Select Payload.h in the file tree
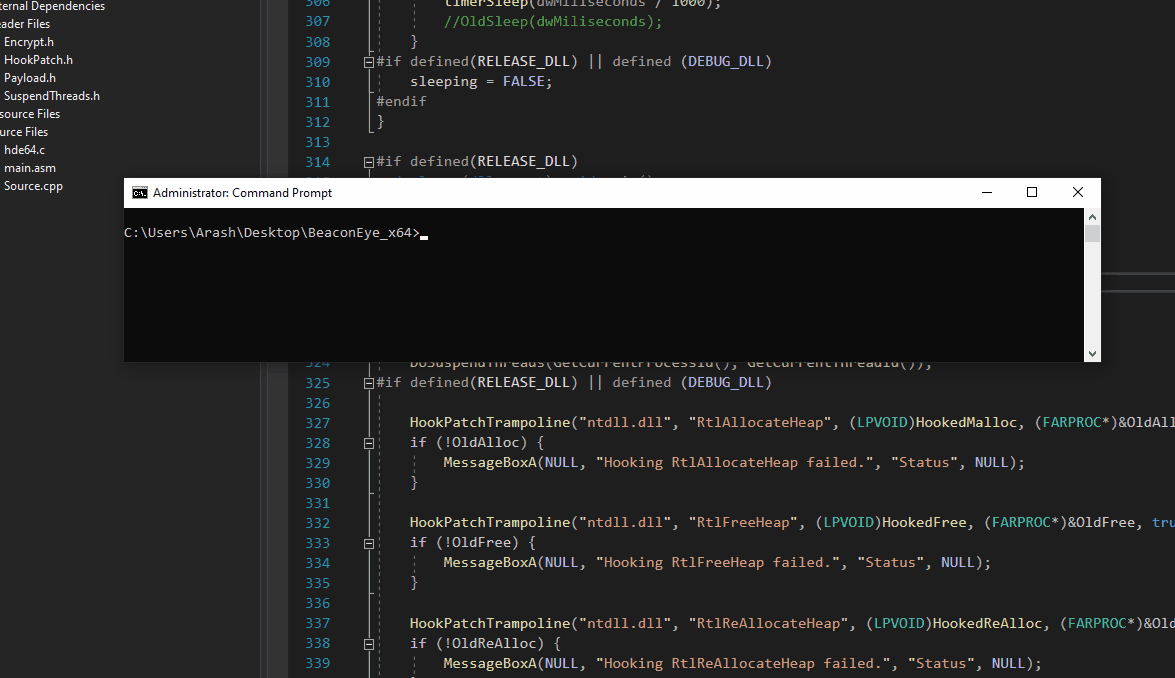This screenshot has height=678, width=1175. coord(30,78)
